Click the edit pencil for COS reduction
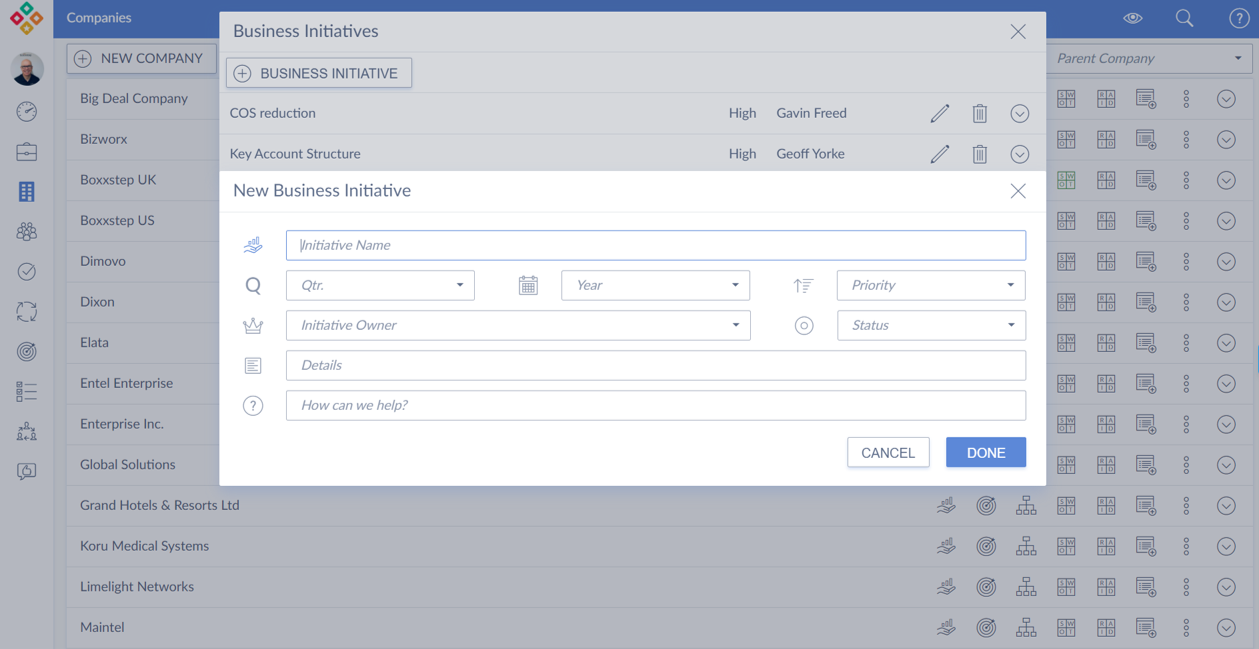 click(939, 114)
